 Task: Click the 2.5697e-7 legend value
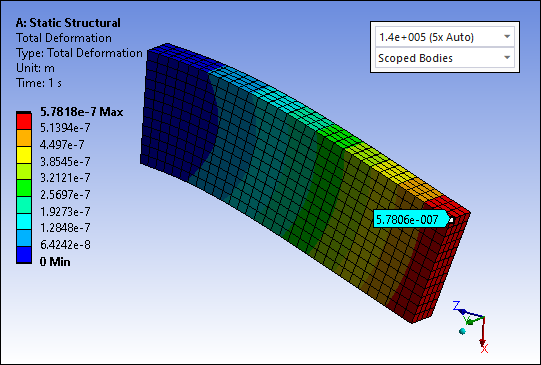pos(65,195)
